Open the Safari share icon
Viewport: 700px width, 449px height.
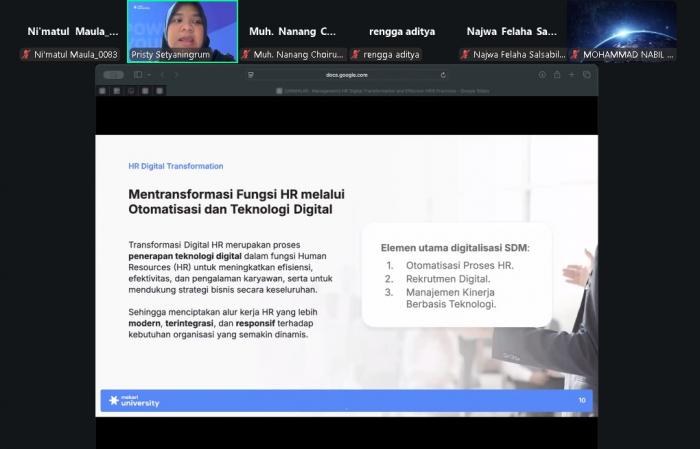[x=556, y=75]
